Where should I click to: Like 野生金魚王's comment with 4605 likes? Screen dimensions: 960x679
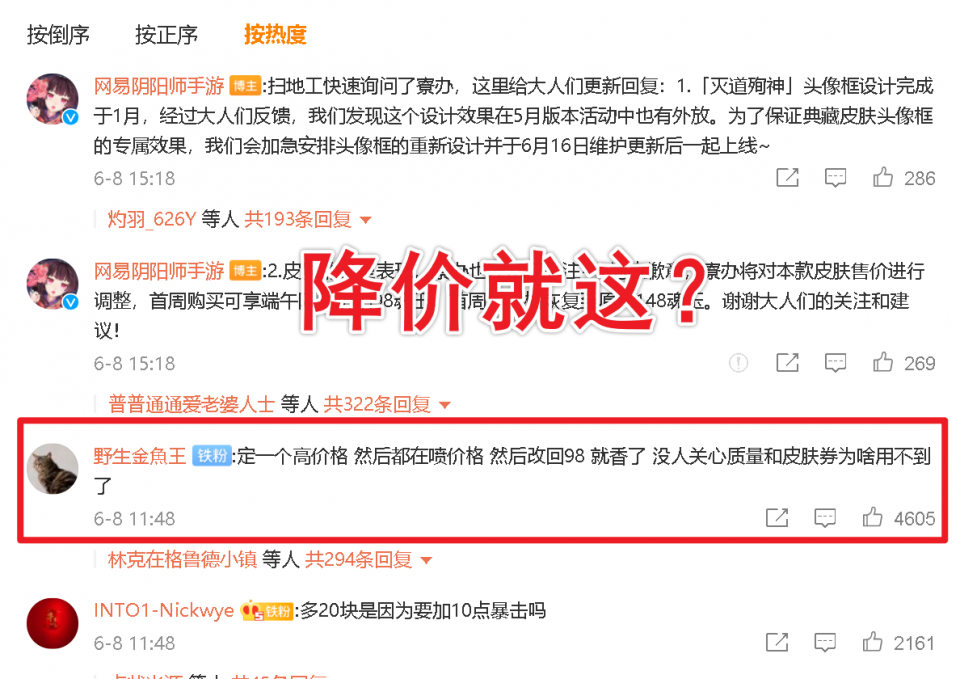click(x=872, y=517)
